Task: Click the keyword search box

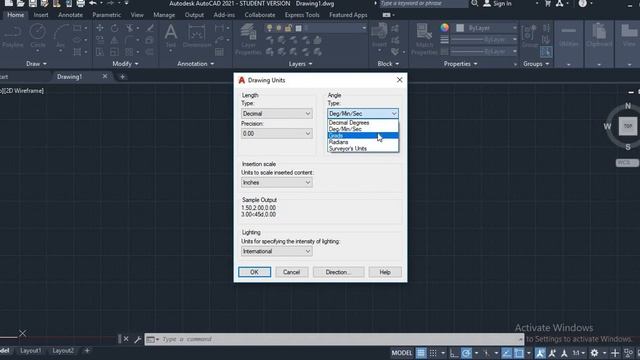Action: click(423, 3)
